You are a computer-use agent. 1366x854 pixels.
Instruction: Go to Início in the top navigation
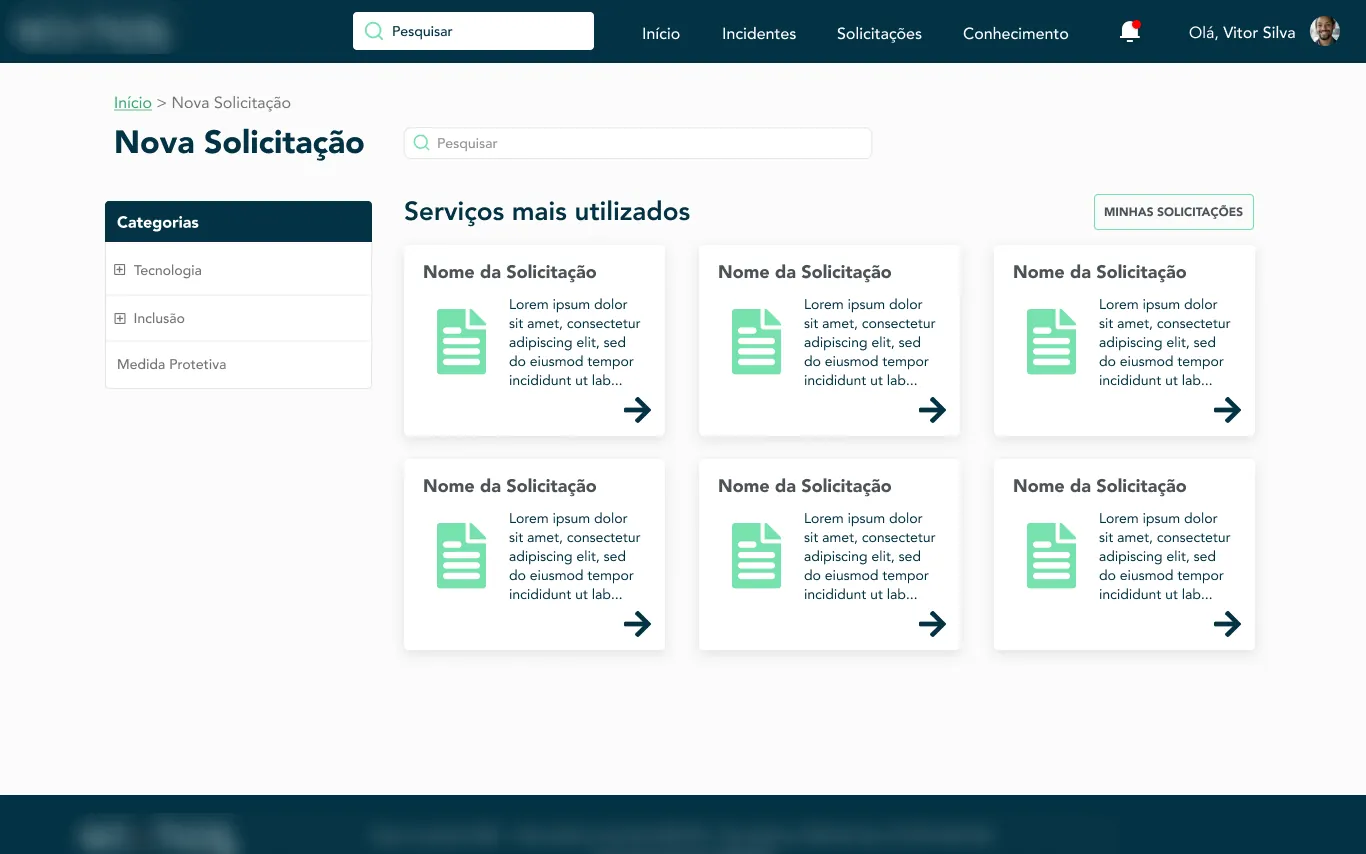point(661,33)
